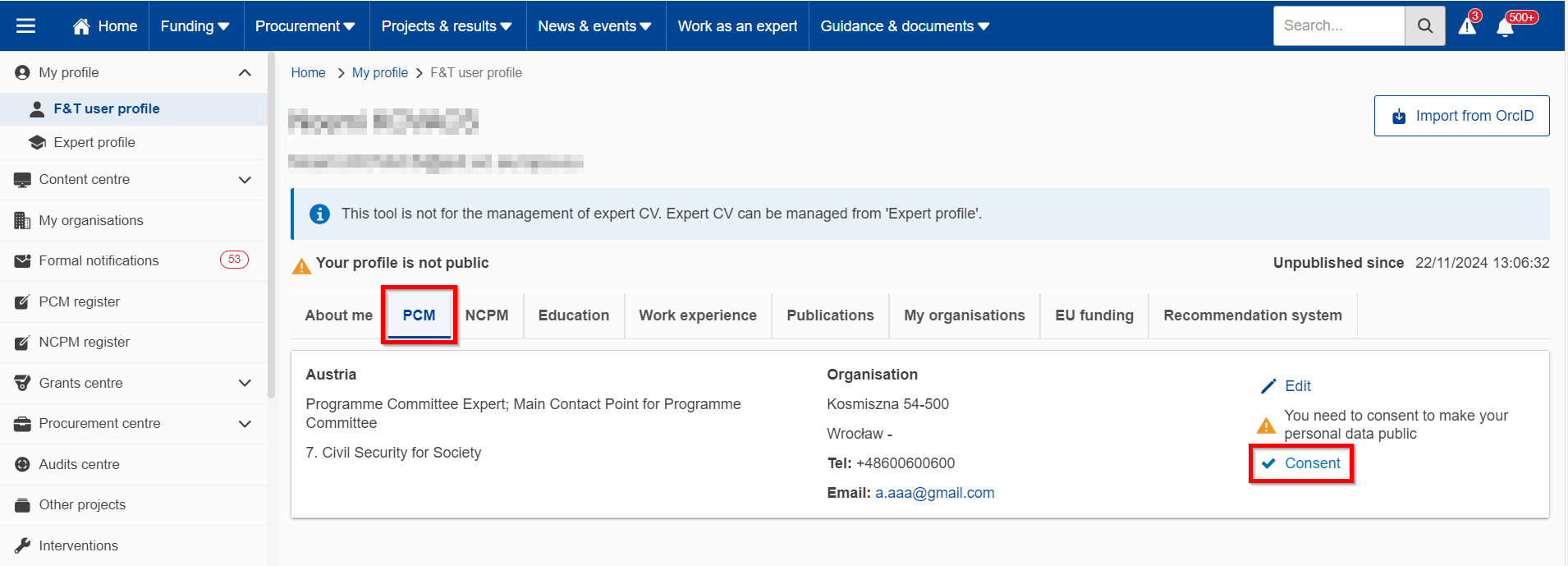
Task: Open the hamburger menu icon
Action: click(x=26, y=25)
